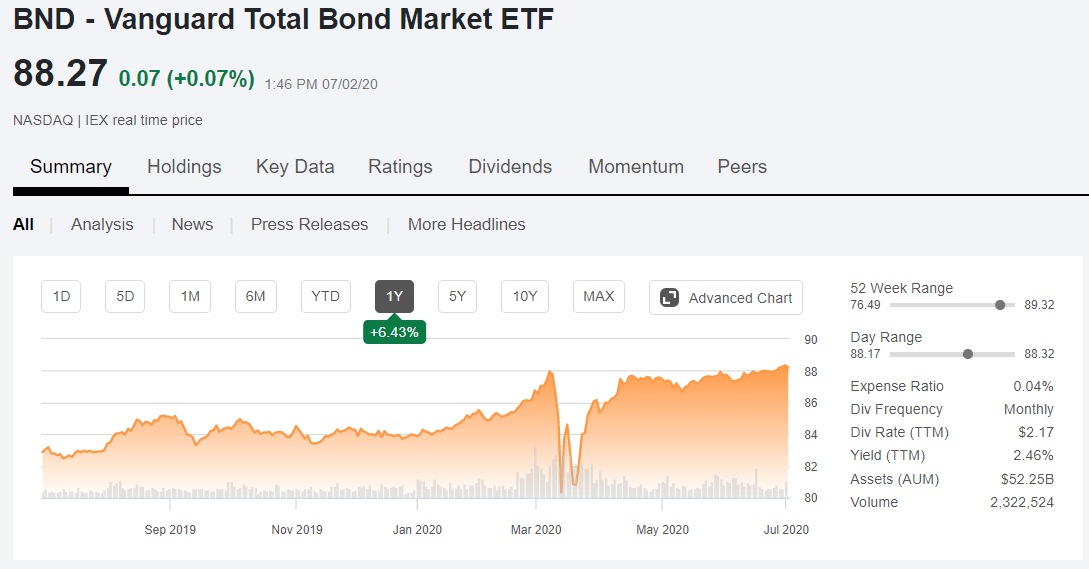Show the 10Y price chart
The height and width of the screenshot is (569, 1089).
click(525, 297)
